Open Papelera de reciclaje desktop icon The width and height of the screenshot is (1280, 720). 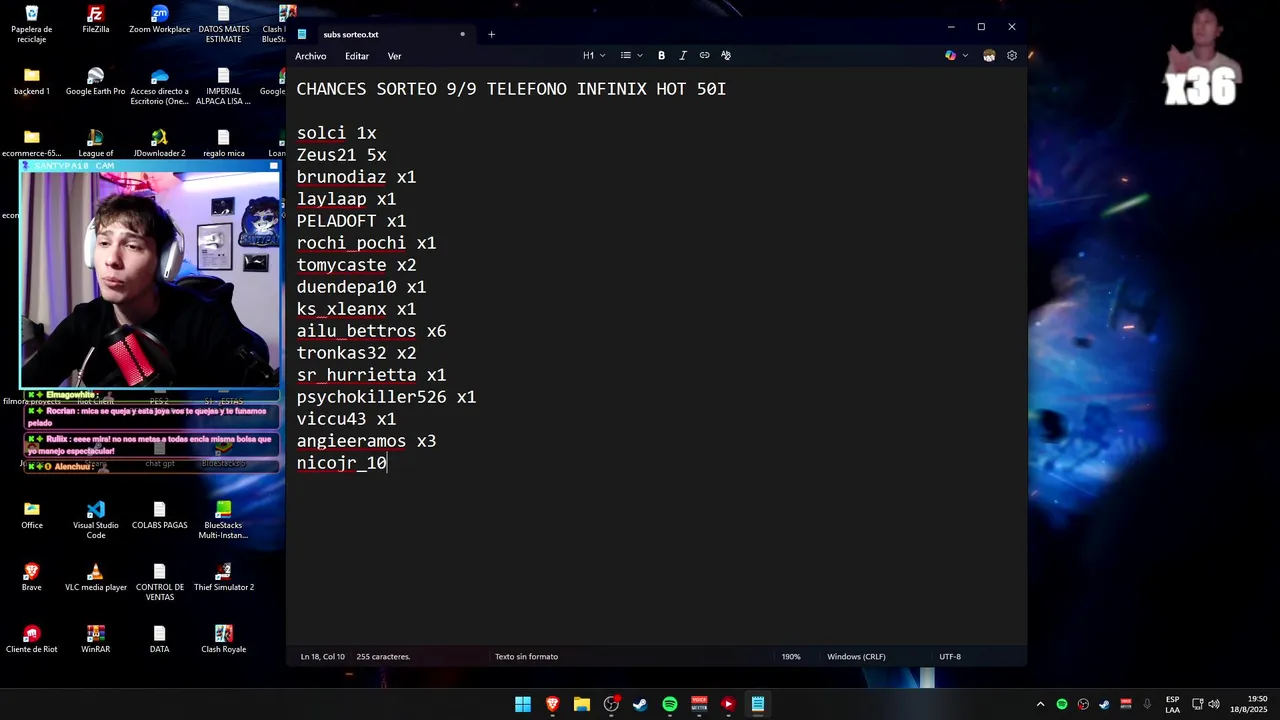point(32,22)
